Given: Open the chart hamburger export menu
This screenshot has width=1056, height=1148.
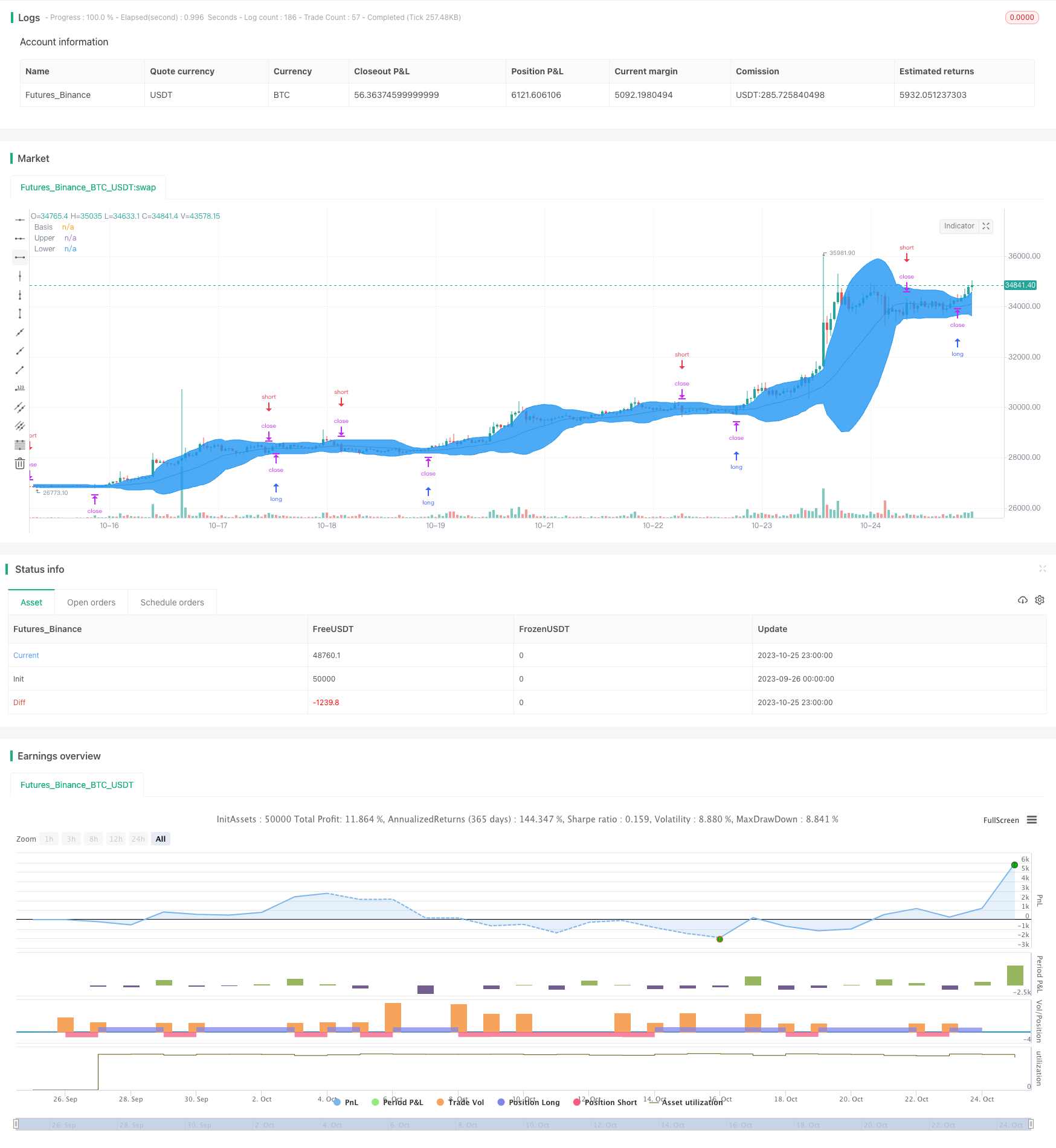Looking at the screenshot, I should [1032, 820].
